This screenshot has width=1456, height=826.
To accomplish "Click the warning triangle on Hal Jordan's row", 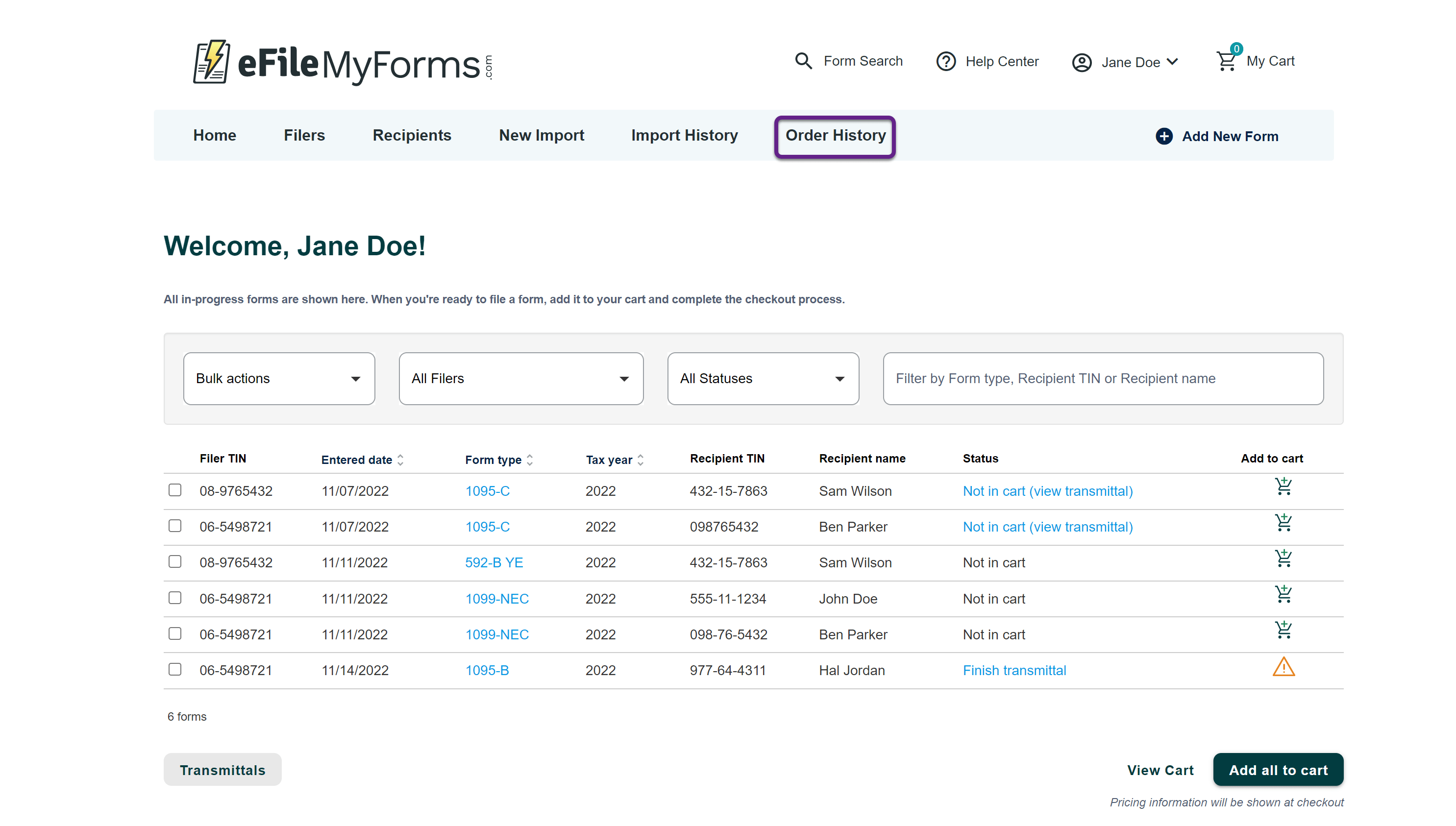I will 1283,668.
